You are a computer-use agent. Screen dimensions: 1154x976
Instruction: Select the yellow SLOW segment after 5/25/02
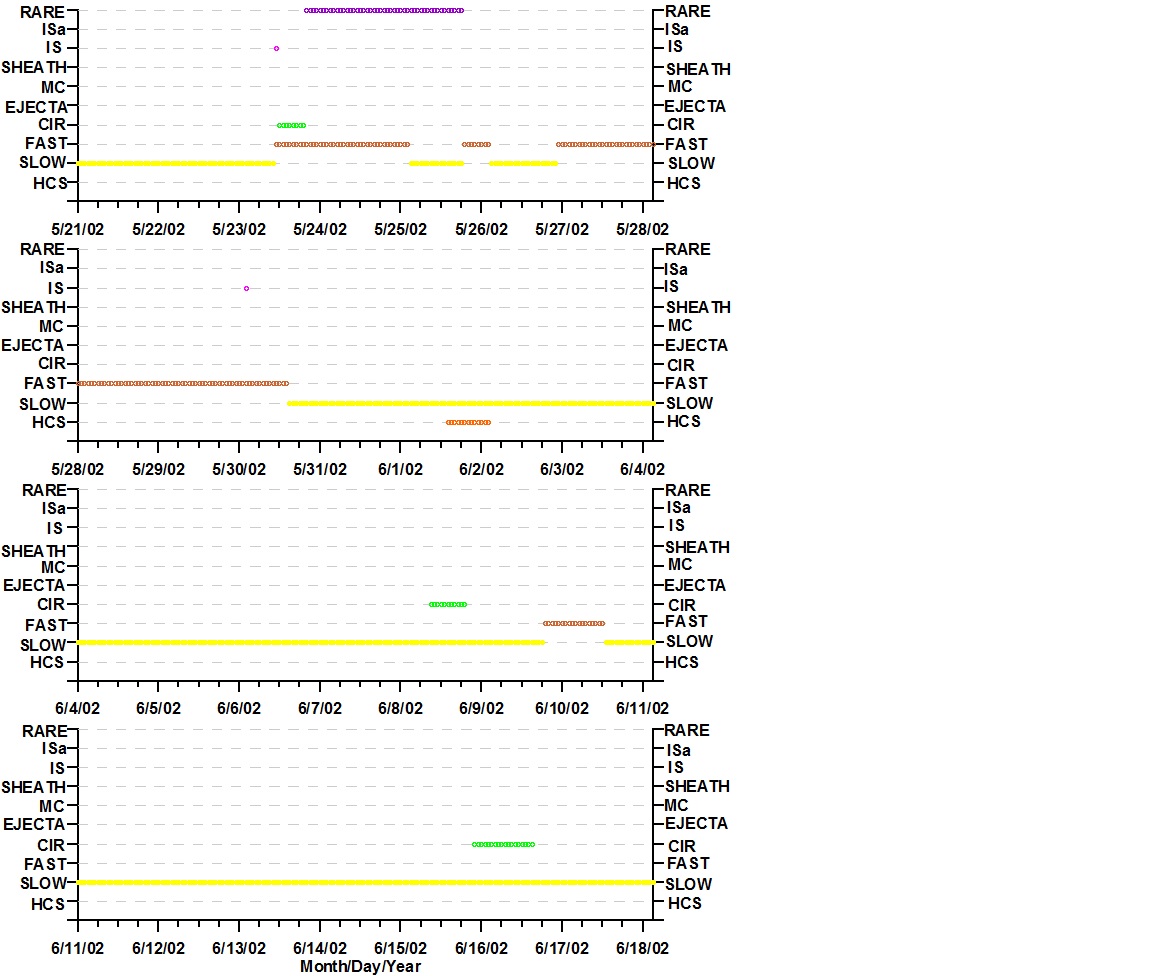[x=436, y=163]
